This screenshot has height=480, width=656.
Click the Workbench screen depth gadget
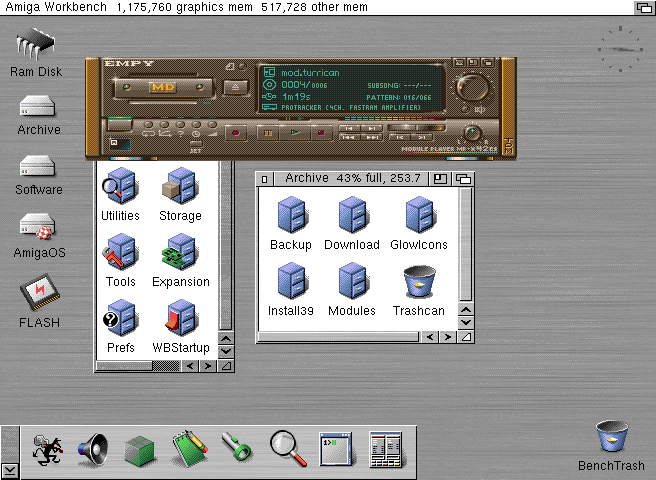coord(644,7)
